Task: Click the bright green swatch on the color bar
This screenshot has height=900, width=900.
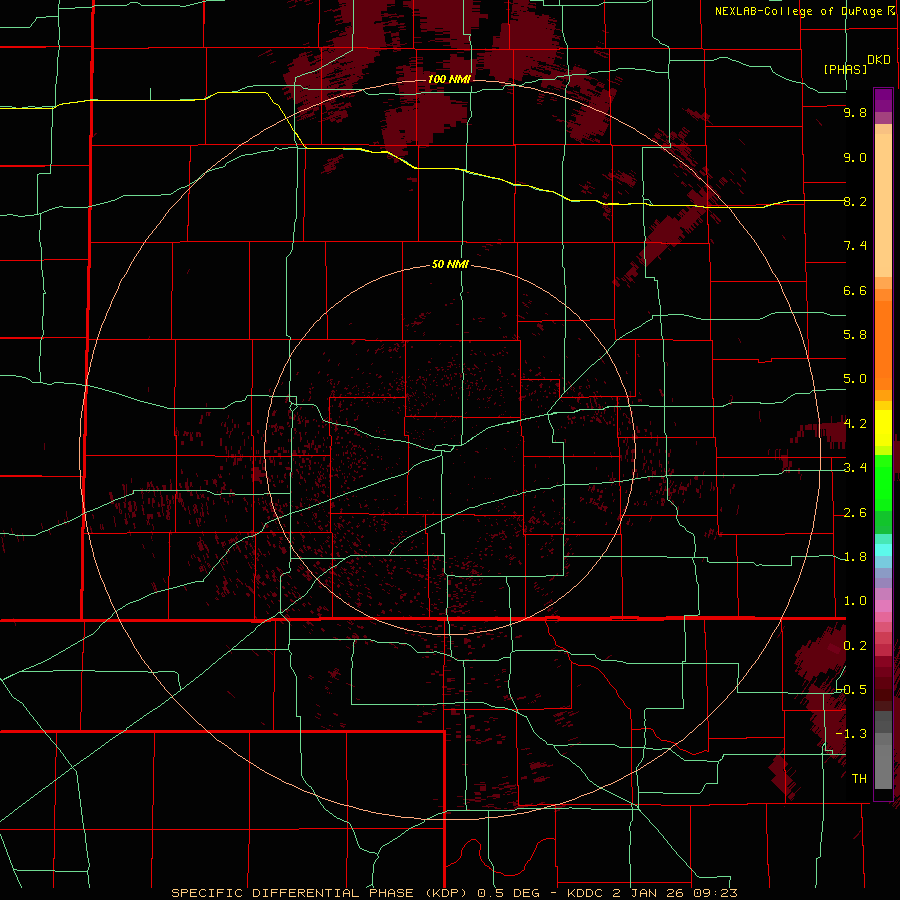Action: 883,481
